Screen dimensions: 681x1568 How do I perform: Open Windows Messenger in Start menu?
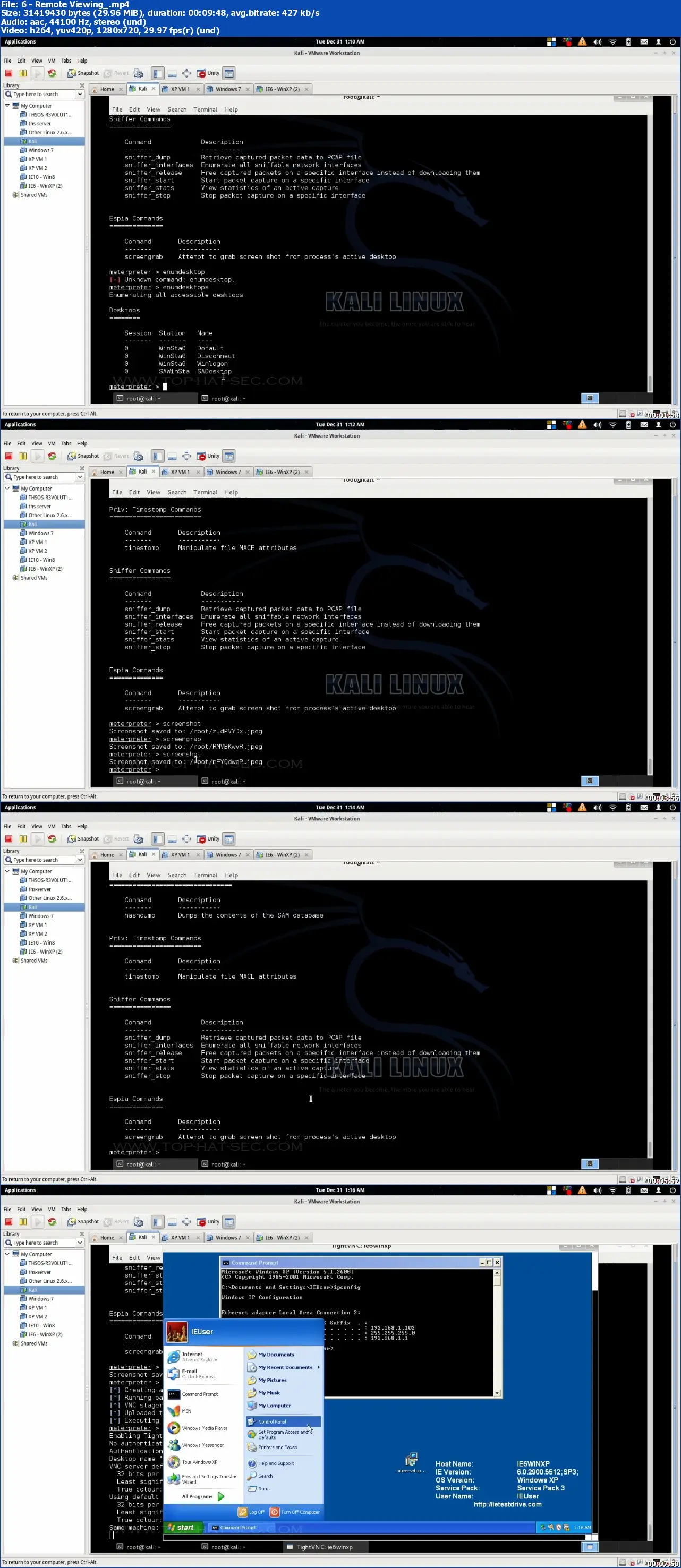[x=195, y=1445]
